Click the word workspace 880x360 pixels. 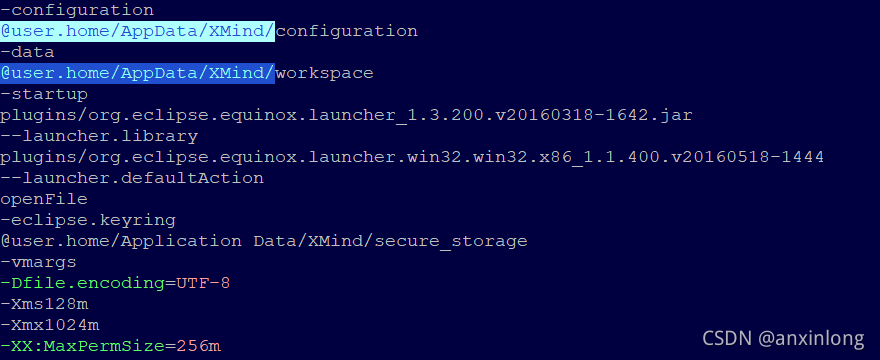324,74
